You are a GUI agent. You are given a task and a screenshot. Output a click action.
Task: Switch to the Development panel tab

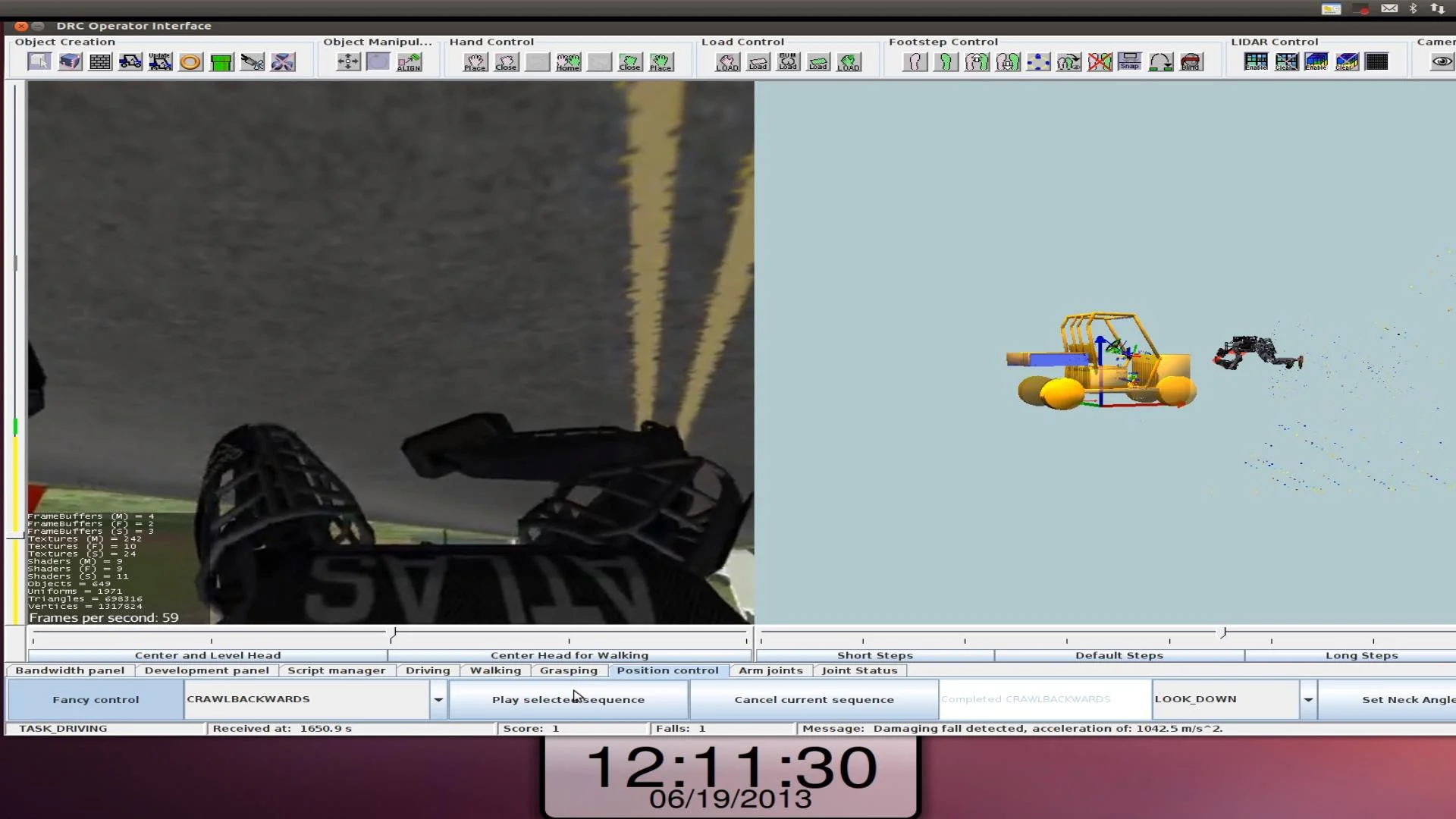coord(207,670)
